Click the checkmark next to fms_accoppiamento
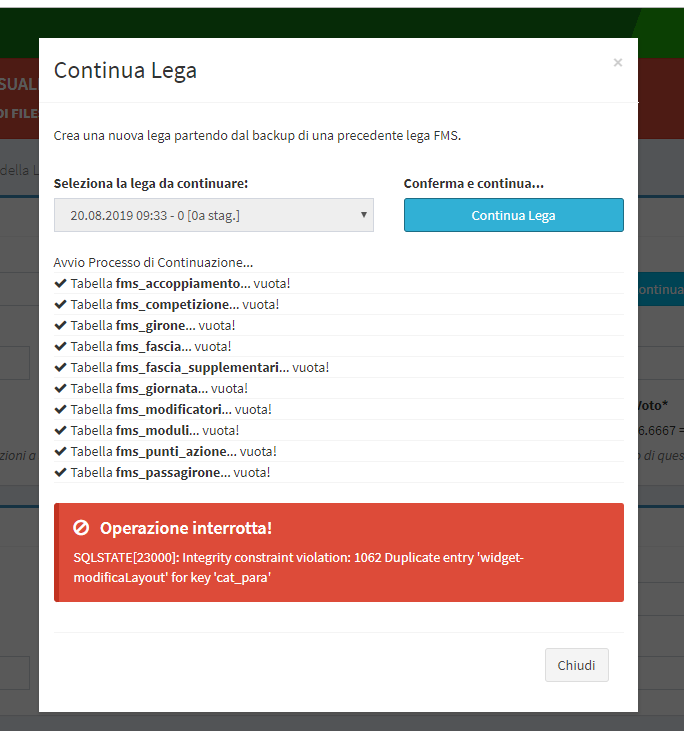 61,284
